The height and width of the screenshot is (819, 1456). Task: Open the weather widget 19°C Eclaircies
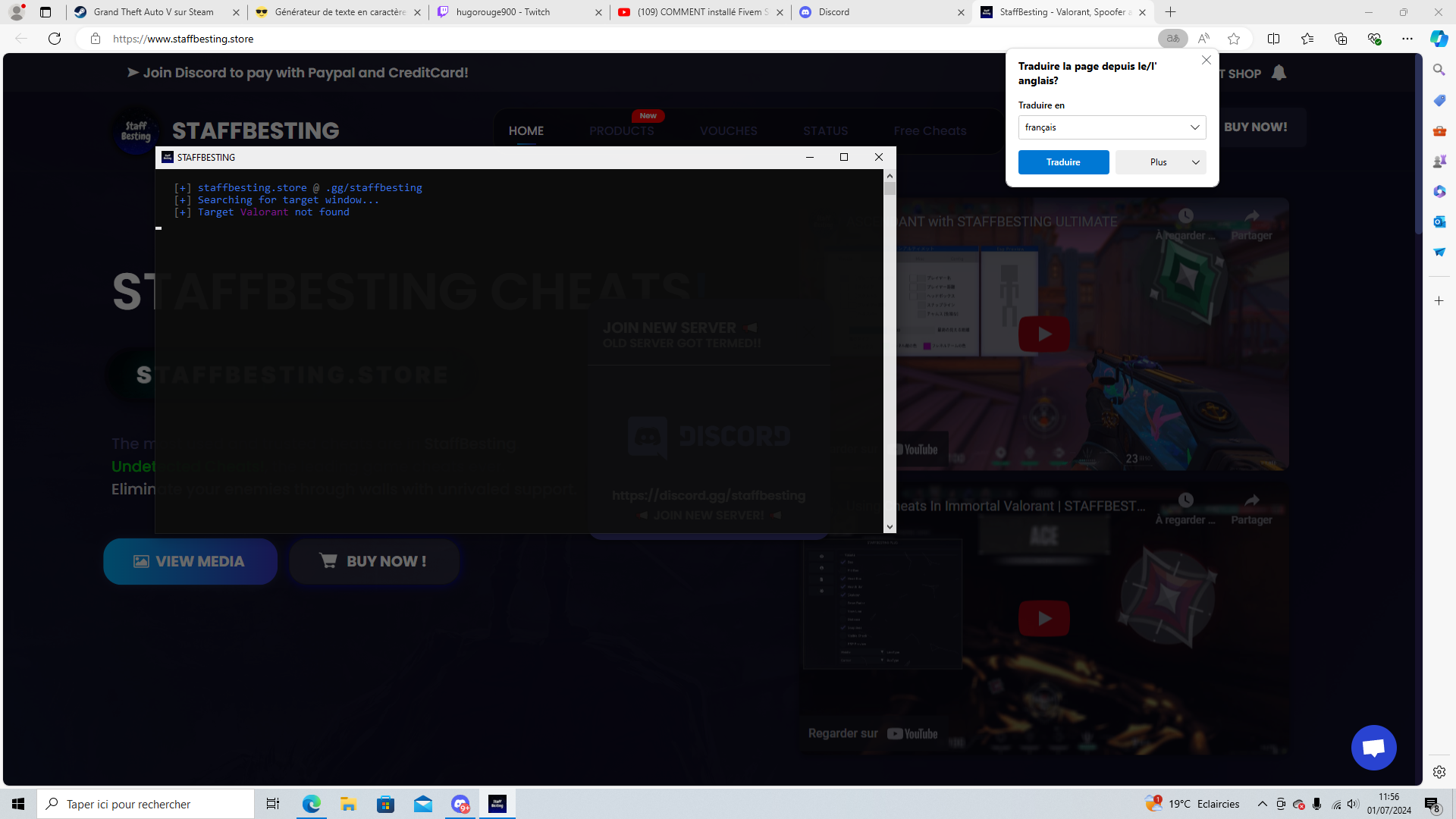(1192, 804)
